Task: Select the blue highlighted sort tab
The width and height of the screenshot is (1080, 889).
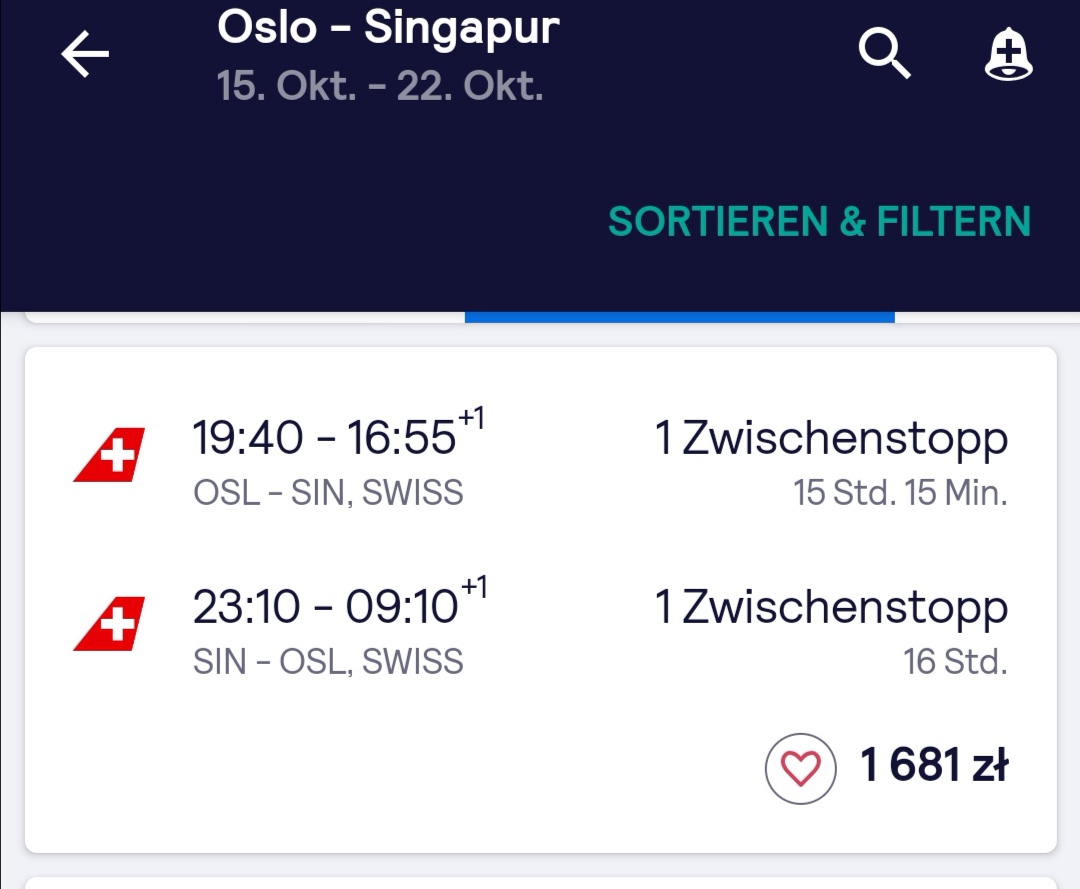Action: coord(680,317)
